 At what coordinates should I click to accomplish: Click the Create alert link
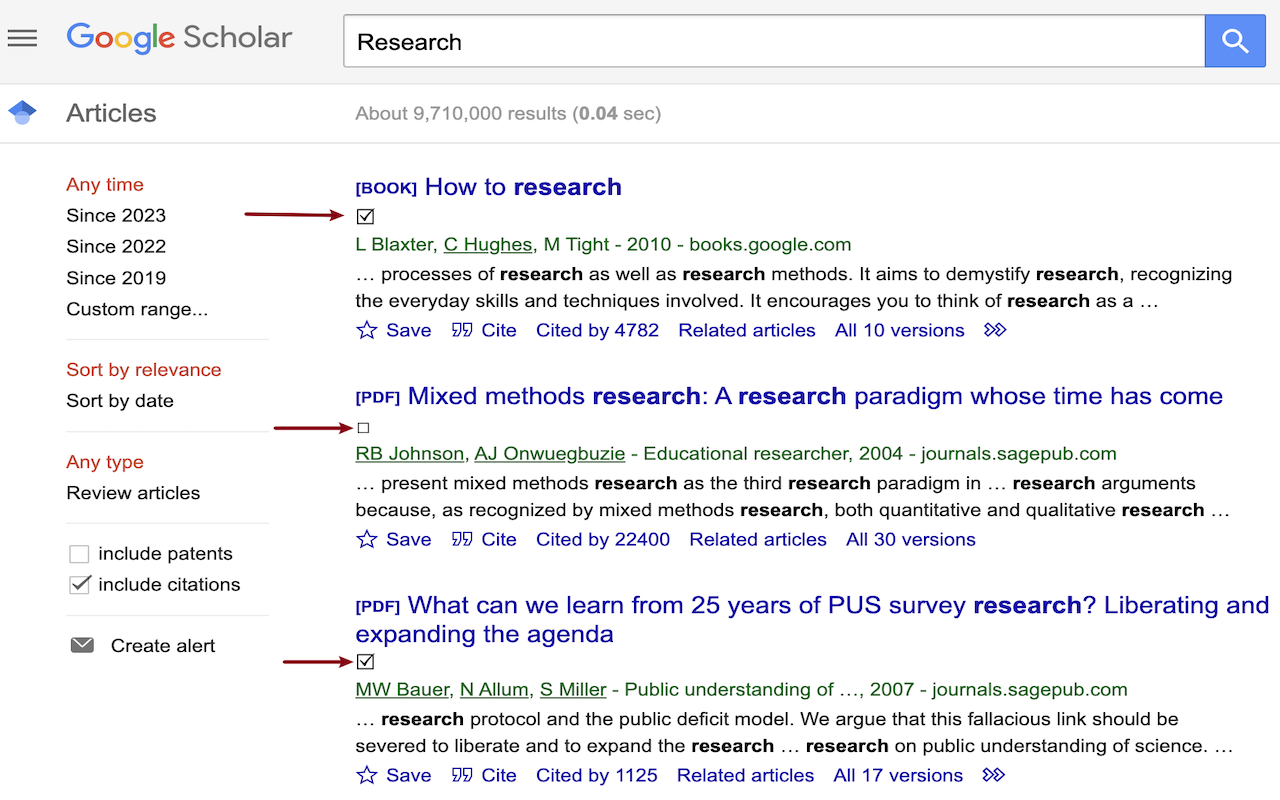[x=163, y=646]
